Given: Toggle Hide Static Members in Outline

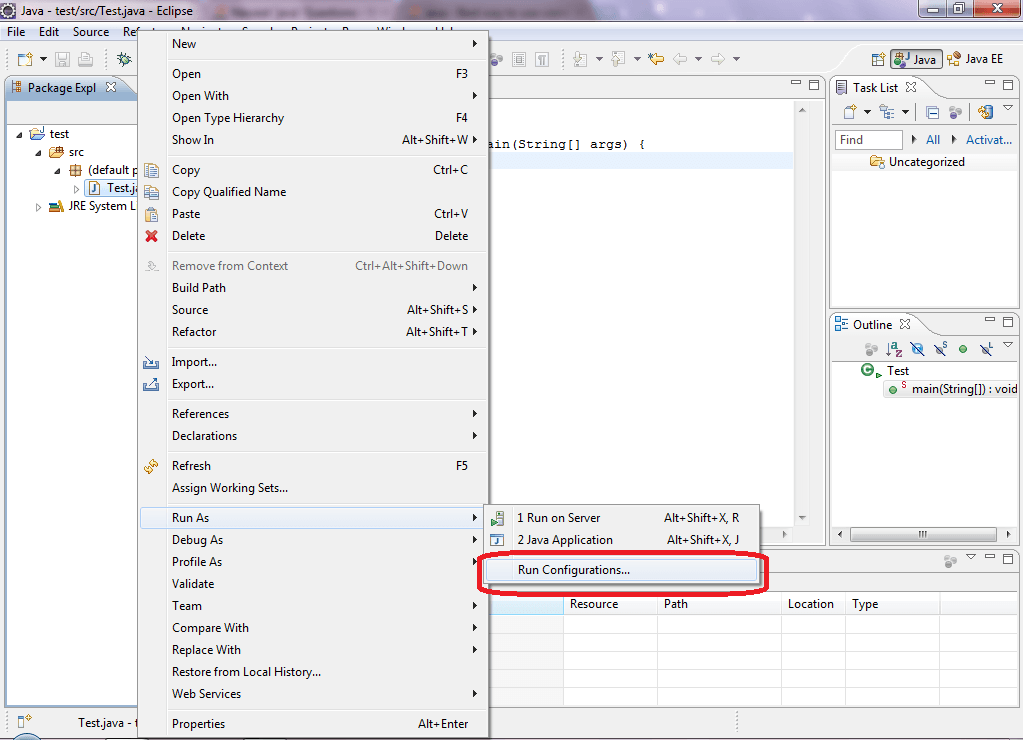Looking at the screenshot, I should coord(940,349).
